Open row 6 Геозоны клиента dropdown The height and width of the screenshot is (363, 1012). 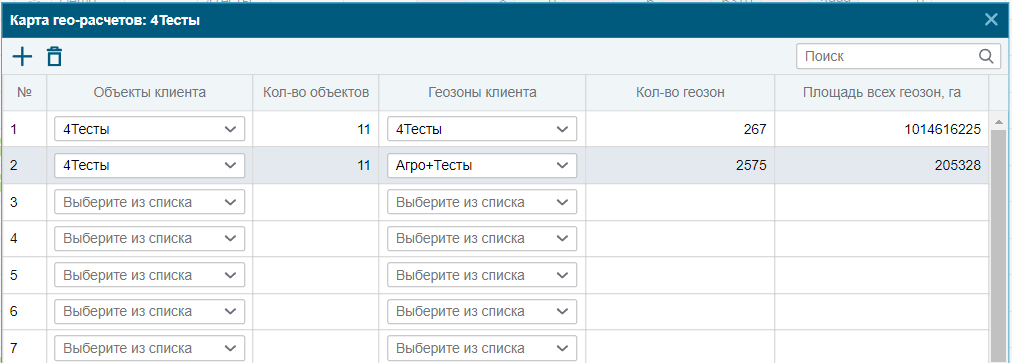(x=482, y=311)
